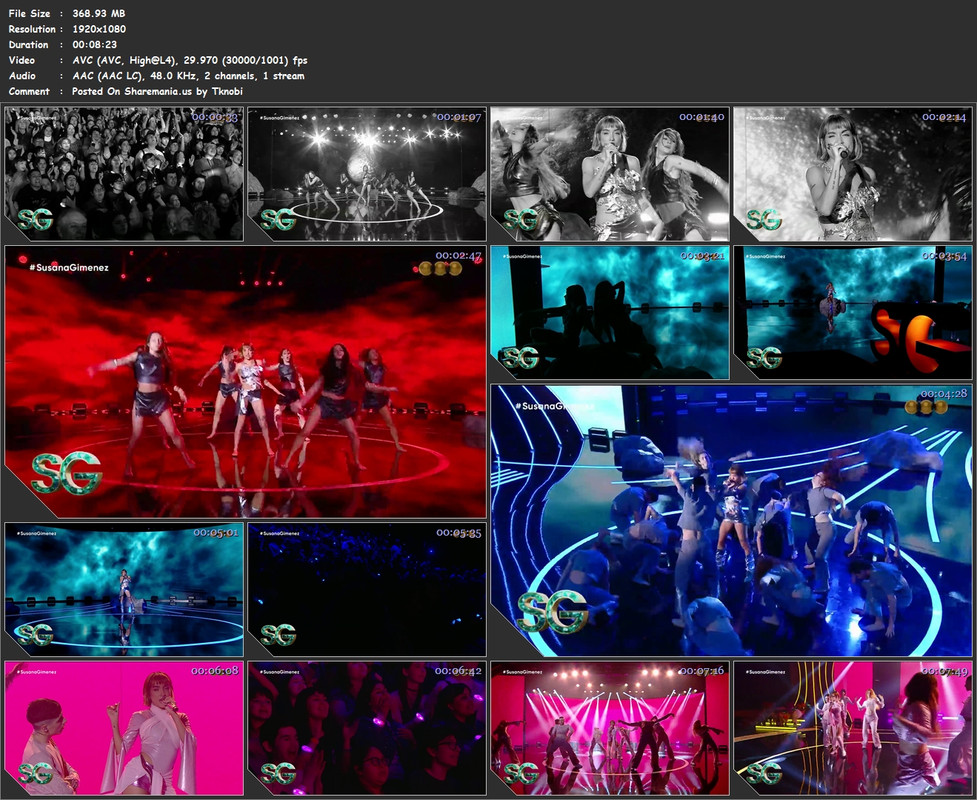Viewport: 977px width, 800px height.
Task: Open the crowd thumbnail at 00:00:33
Action: coord(124,174)
